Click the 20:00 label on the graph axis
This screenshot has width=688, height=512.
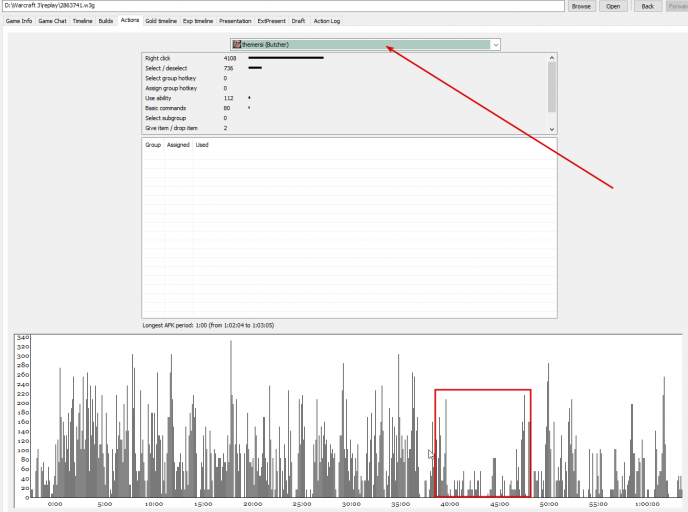point(253,504)
